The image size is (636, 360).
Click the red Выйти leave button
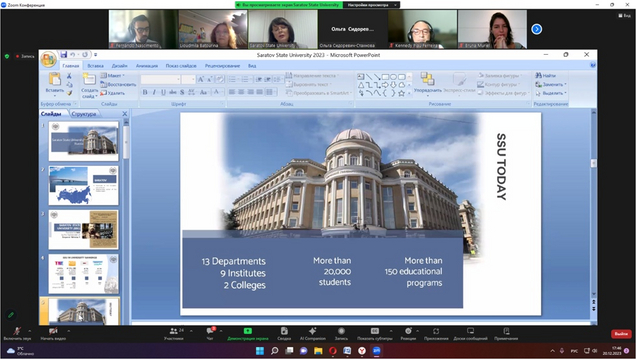(x=621, y=334)
